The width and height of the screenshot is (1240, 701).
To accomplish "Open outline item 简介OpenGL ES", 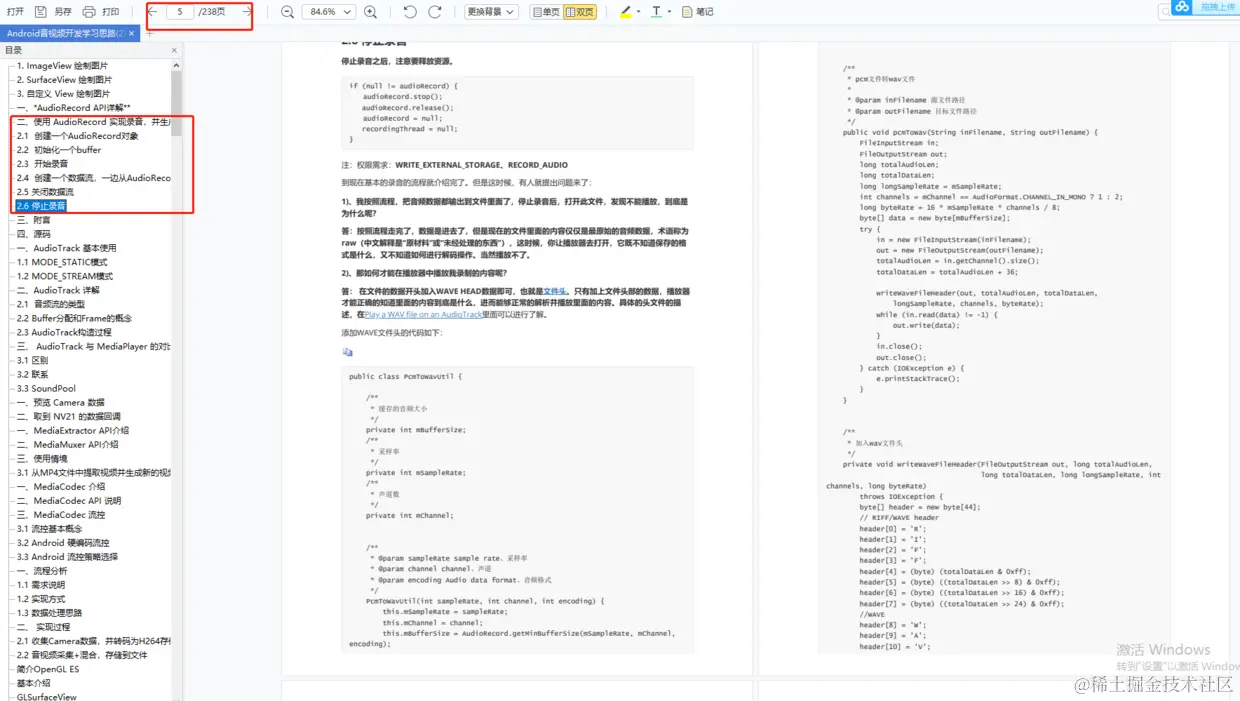I will pos(47,669).
